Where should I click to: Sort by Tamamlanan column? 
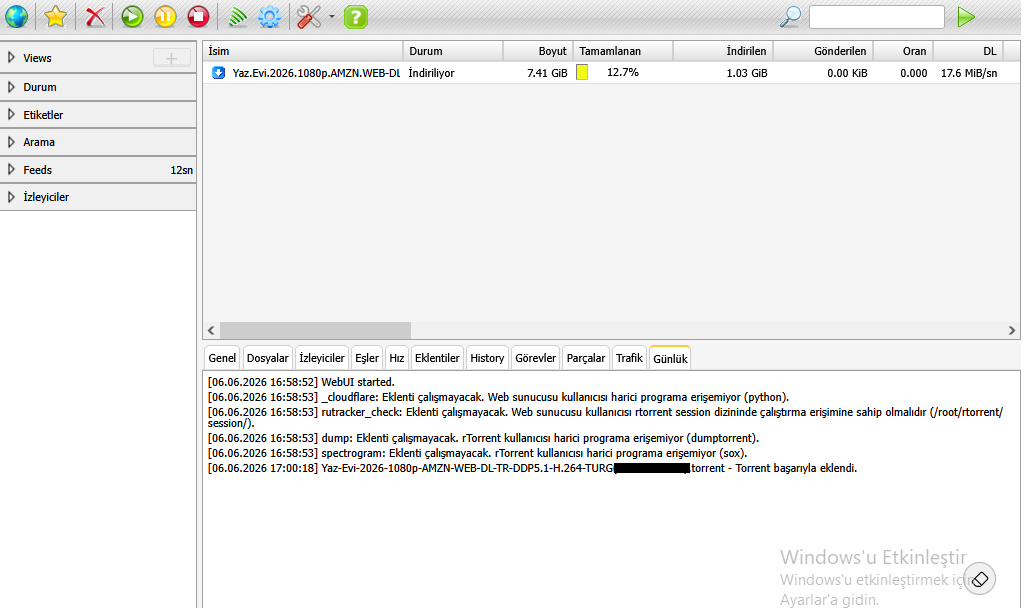click(x=623, y=51)
